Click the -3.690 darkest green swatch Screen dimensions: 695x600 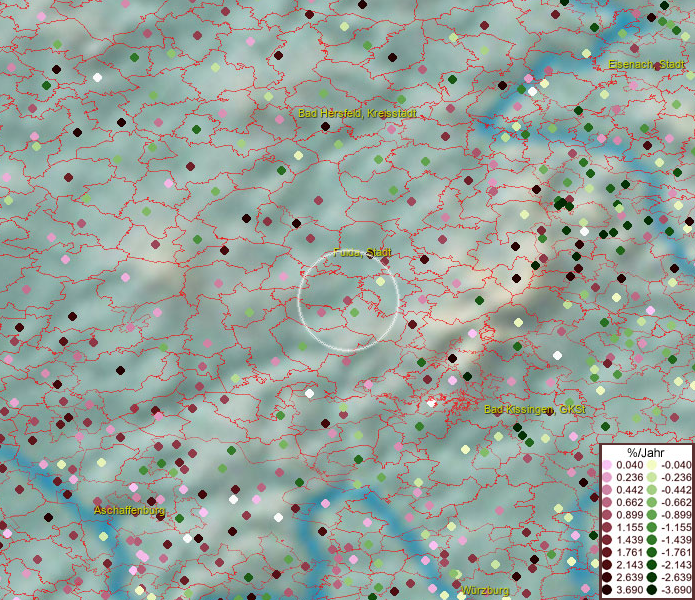point(652,590)
